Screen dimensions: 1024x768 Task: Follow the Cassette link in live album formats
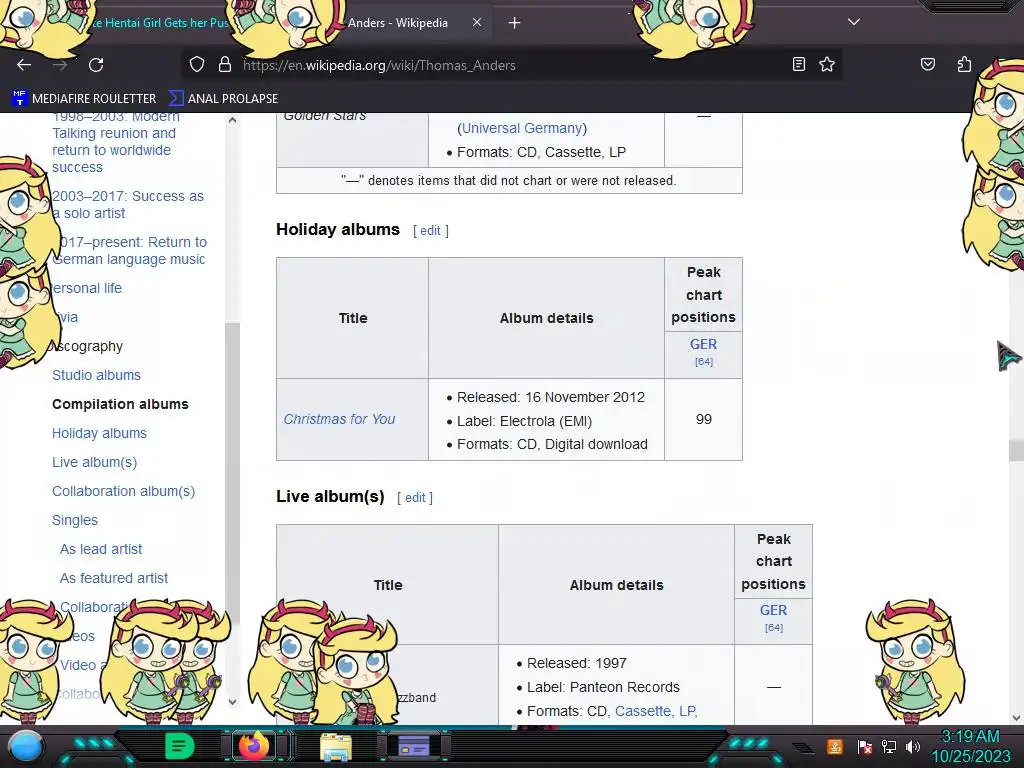[x=645, y=711]
